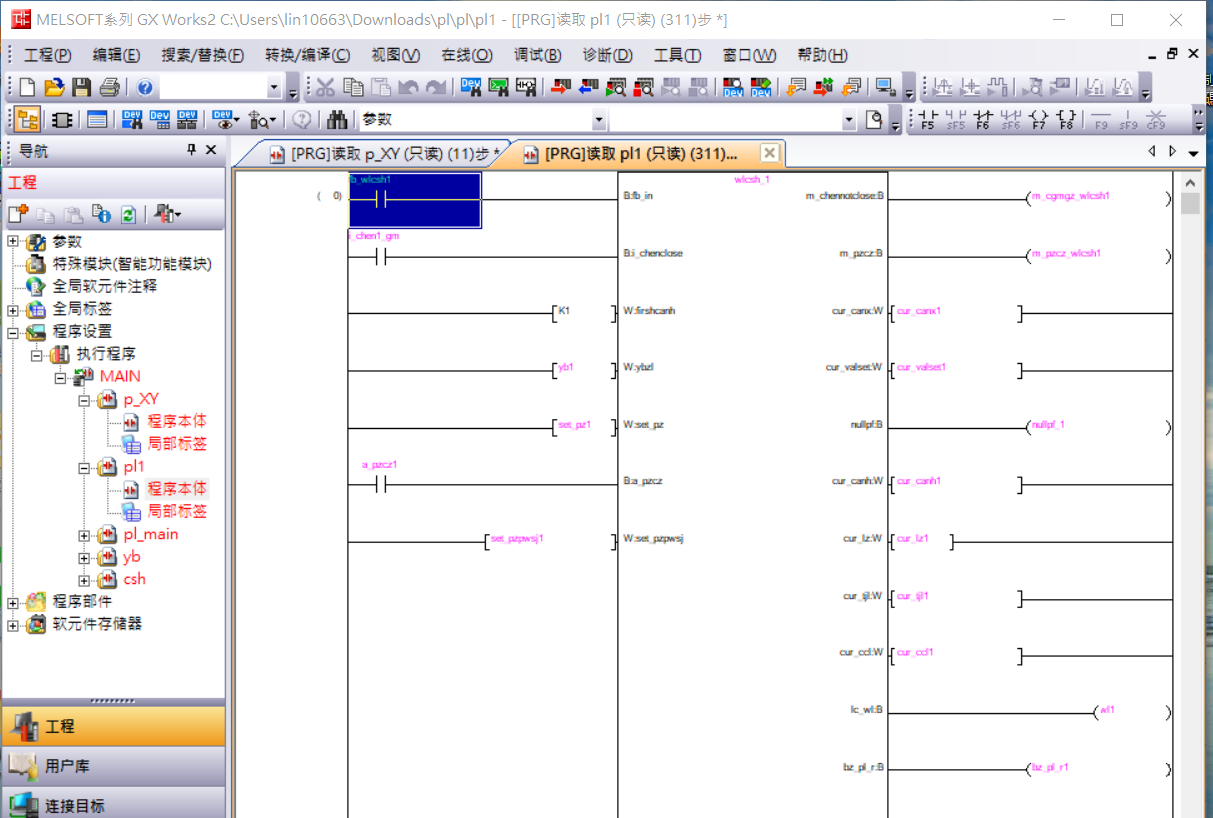Expand the 参数 tree node

click(13, 242)
